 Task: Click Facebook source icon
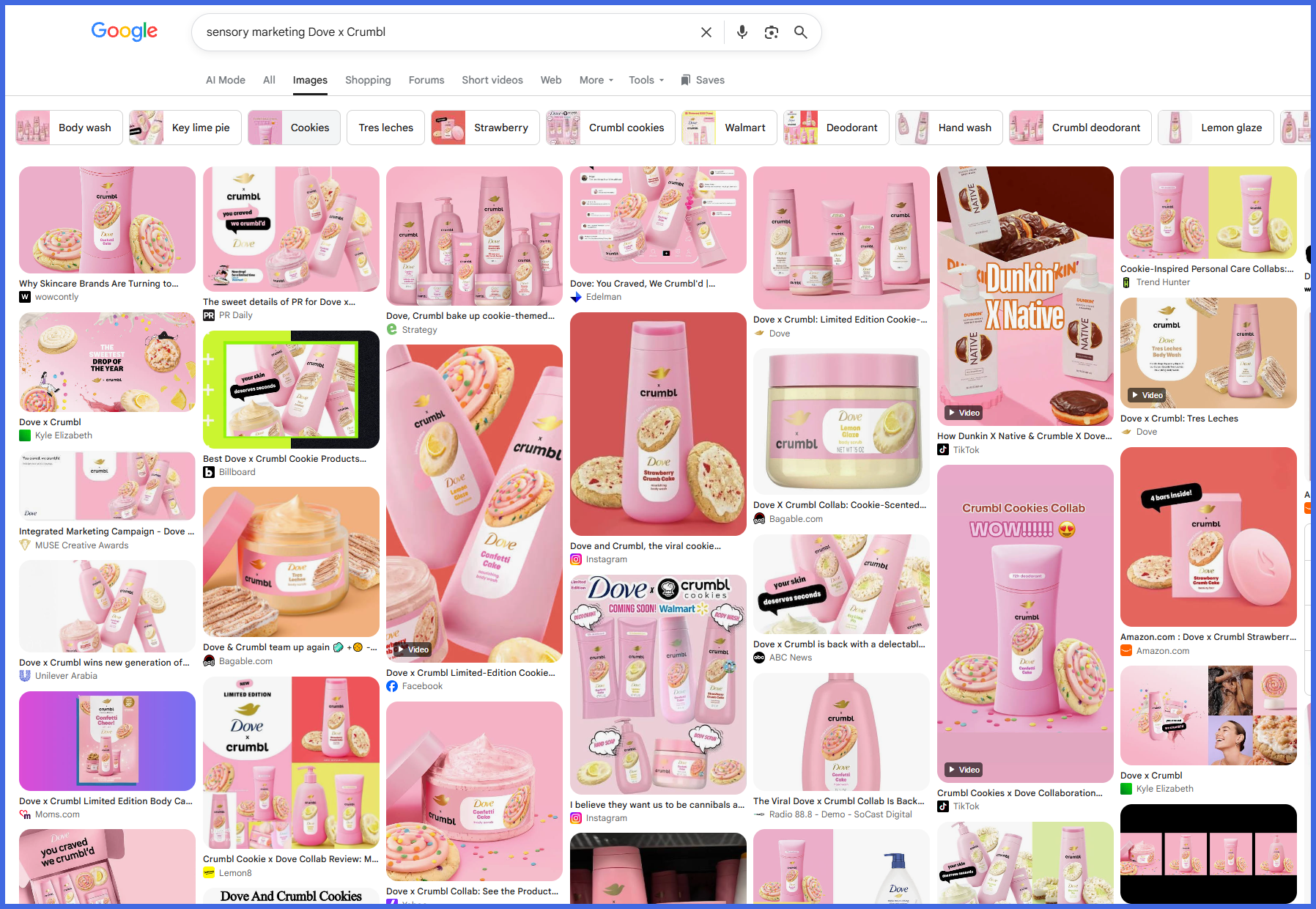pyautogui.click(x=392, y=686)
